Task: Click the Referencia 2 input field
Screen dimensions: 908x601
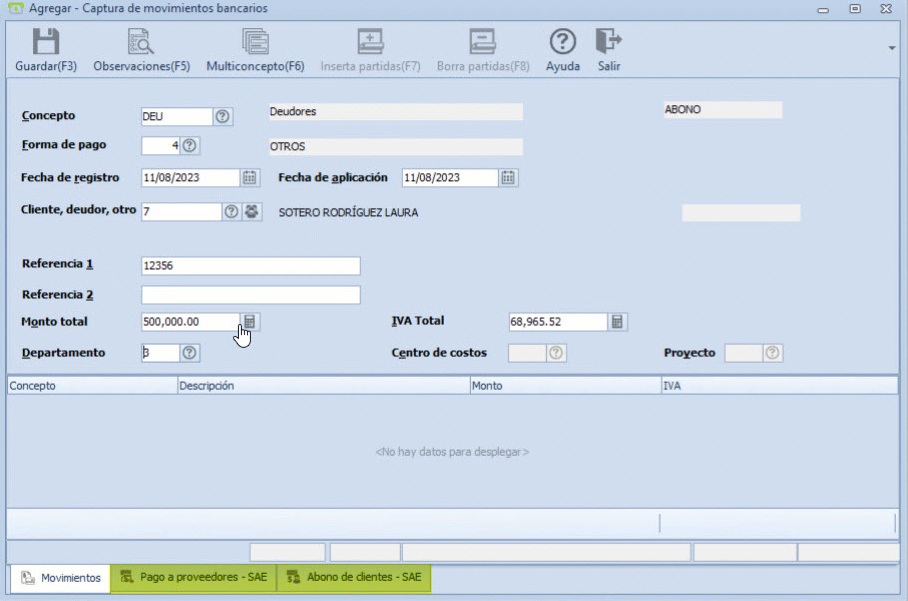Action: tap(250, 295)
